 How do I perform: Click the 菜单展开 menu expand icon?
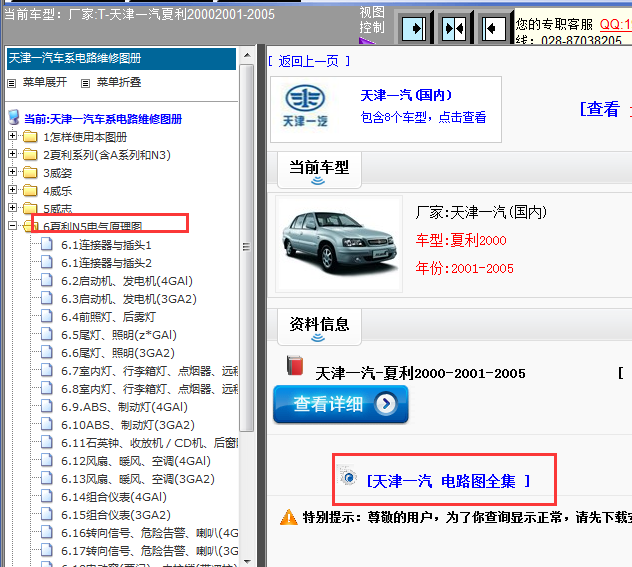click(12, 83)
